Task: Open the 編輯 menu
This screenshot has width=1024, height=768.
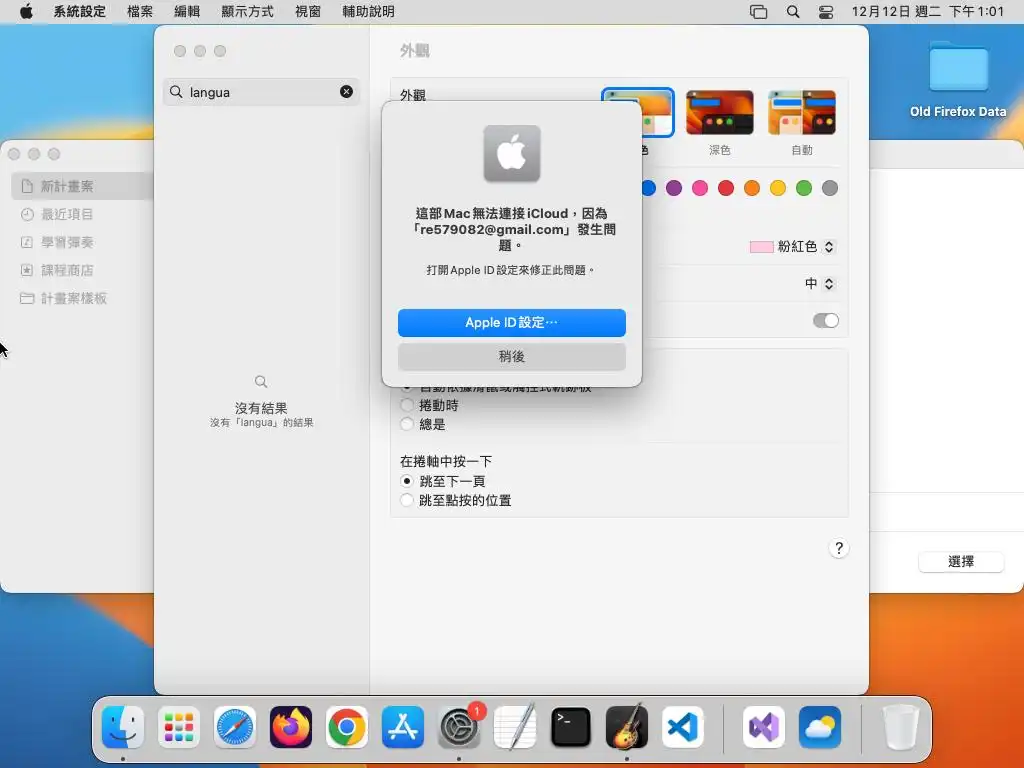Action: [x=187, y=12]
